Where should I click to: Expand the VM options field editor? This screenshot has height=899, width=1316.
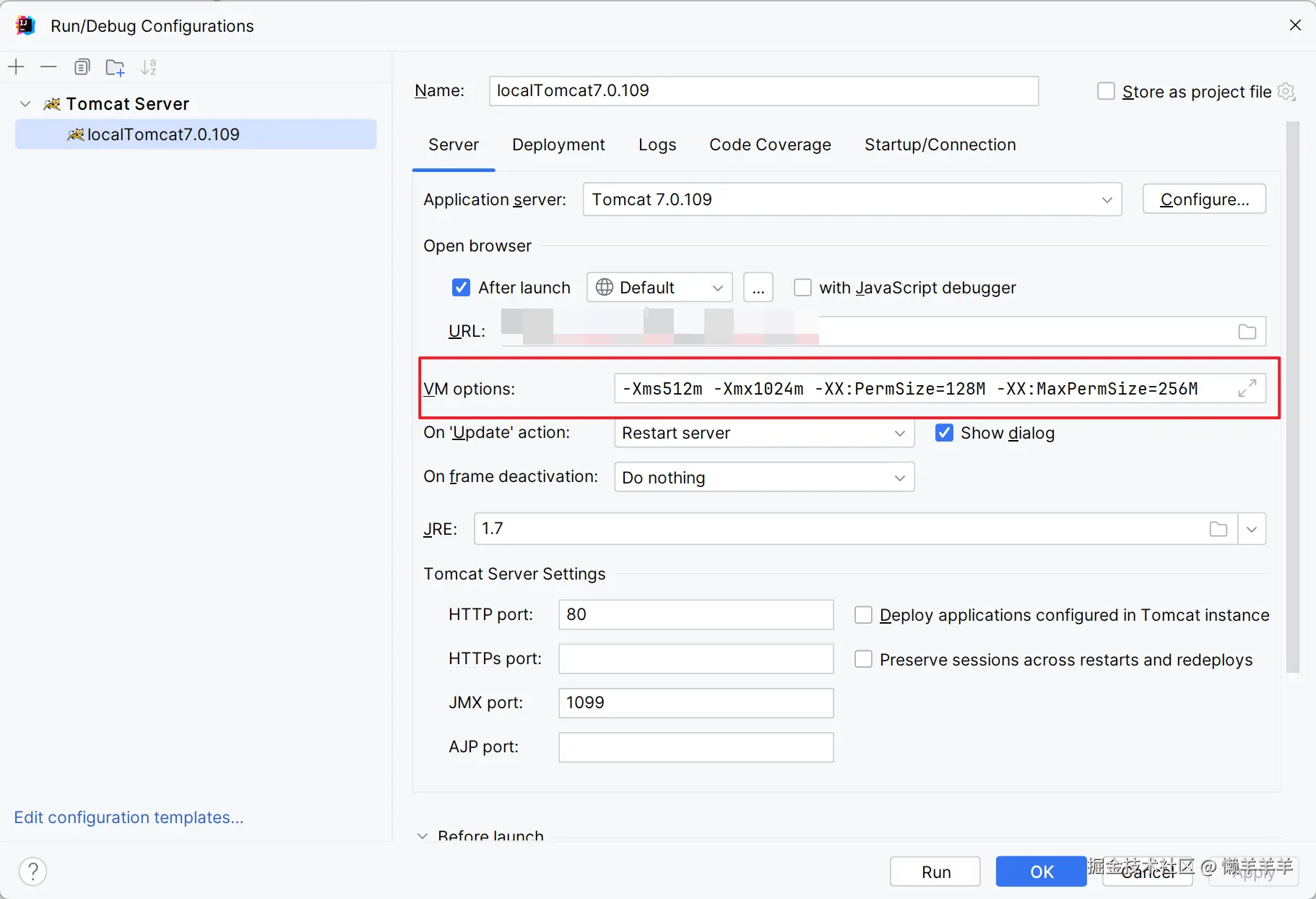click(1247, 388)
